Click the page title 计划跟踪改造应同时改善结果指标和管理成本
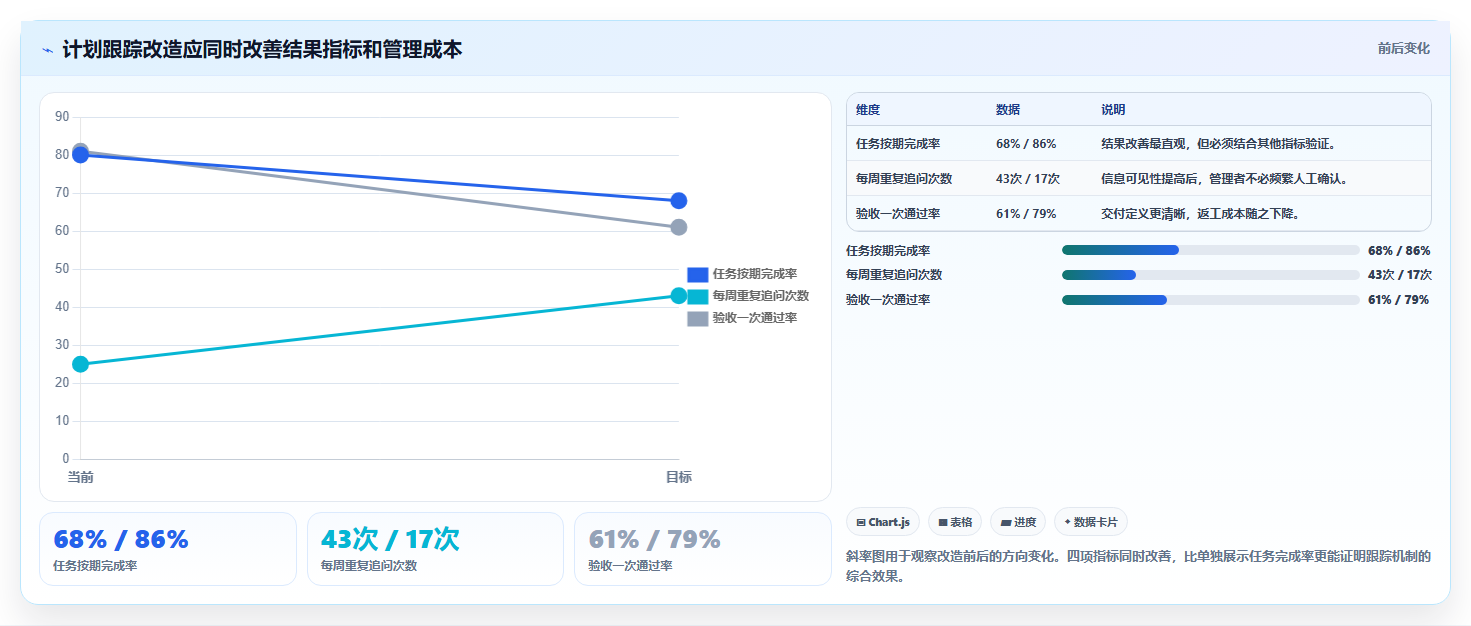The width and height of the screenshot is (1471, 626). tap(262, 49)
